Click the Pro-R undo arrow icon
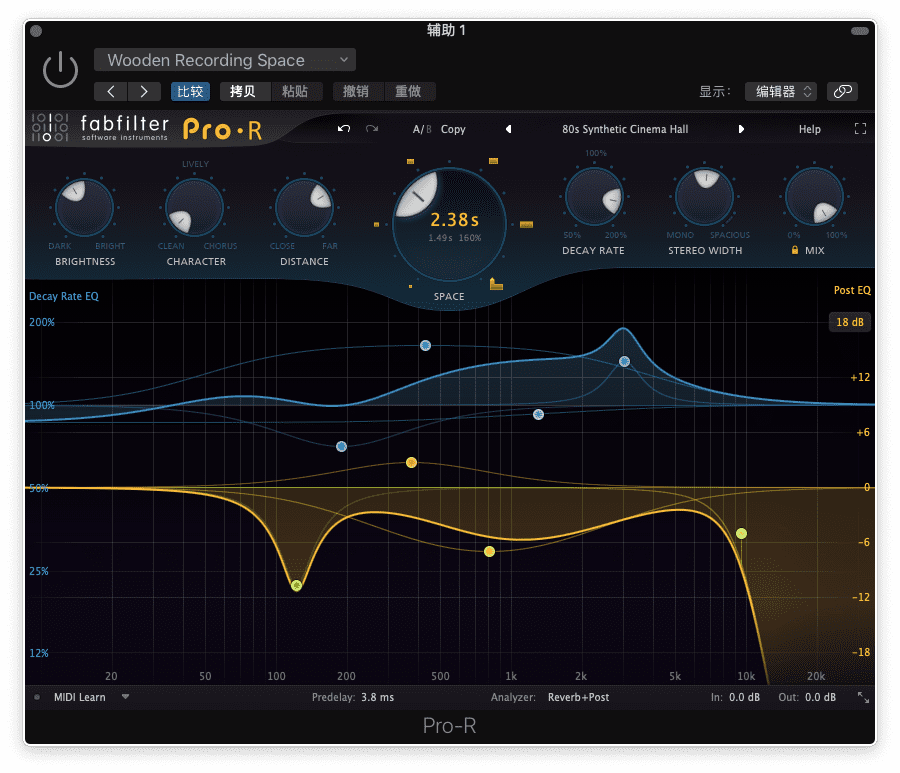900x773 pixels. [x=344, y=129]
